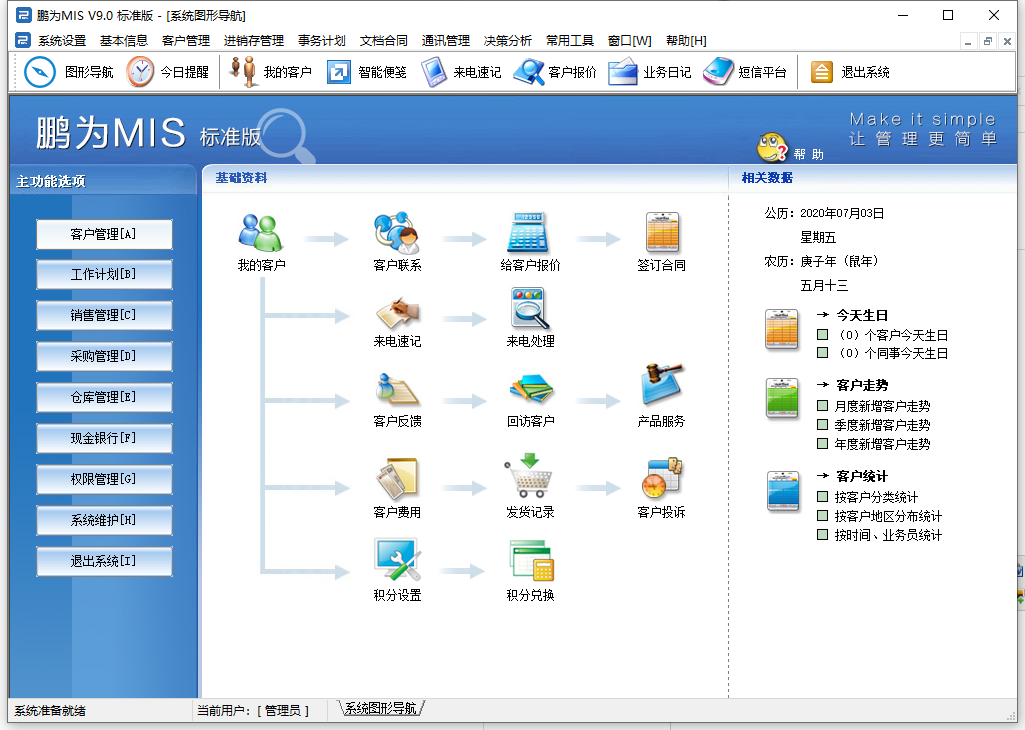The image size is (1025, 730).
Task: Click the 客户联系 icon
Action: click(x=396, y=233)
